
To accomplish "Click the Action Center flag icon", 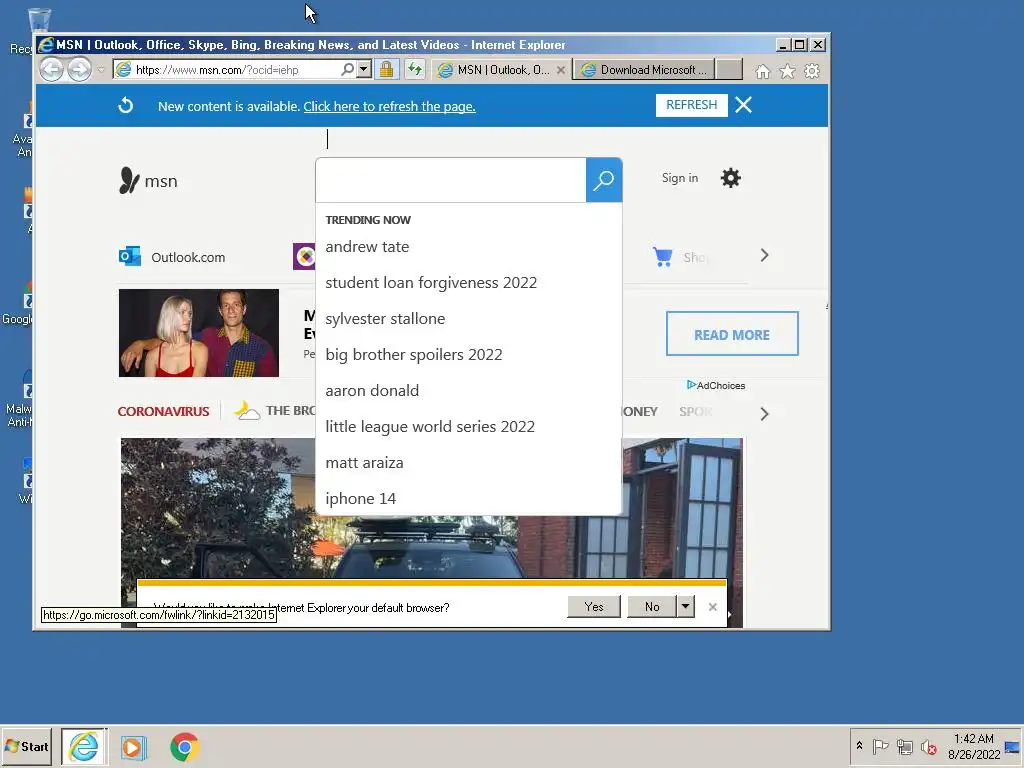I will [x=880, y=746].
